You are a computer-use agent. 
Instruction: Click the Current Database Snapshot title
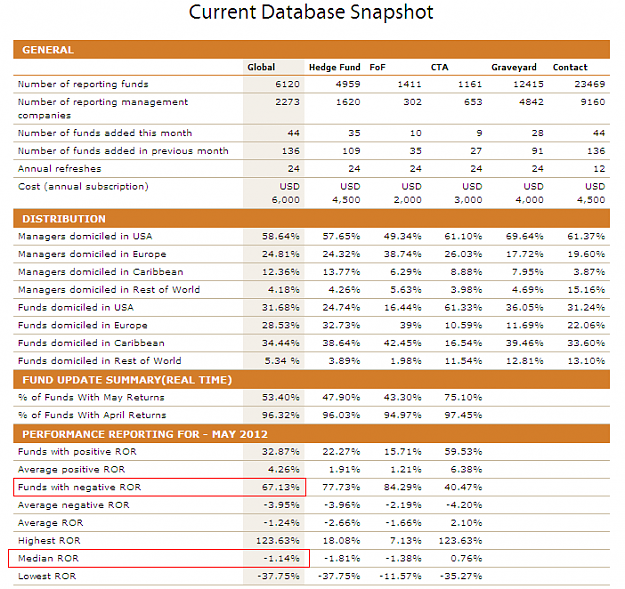point(311,12)
